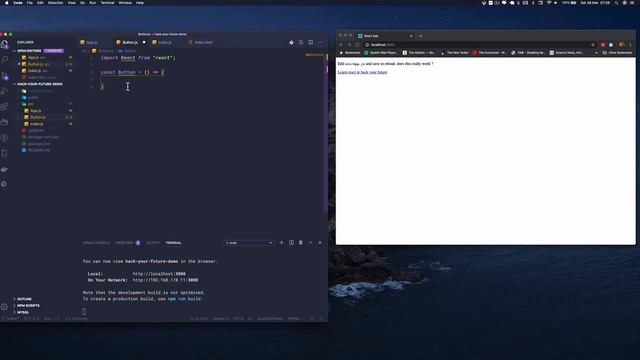Screen dimensions: 640x360
Task: Open a new browser tab with the plus
Action: (x=420, y=36)
